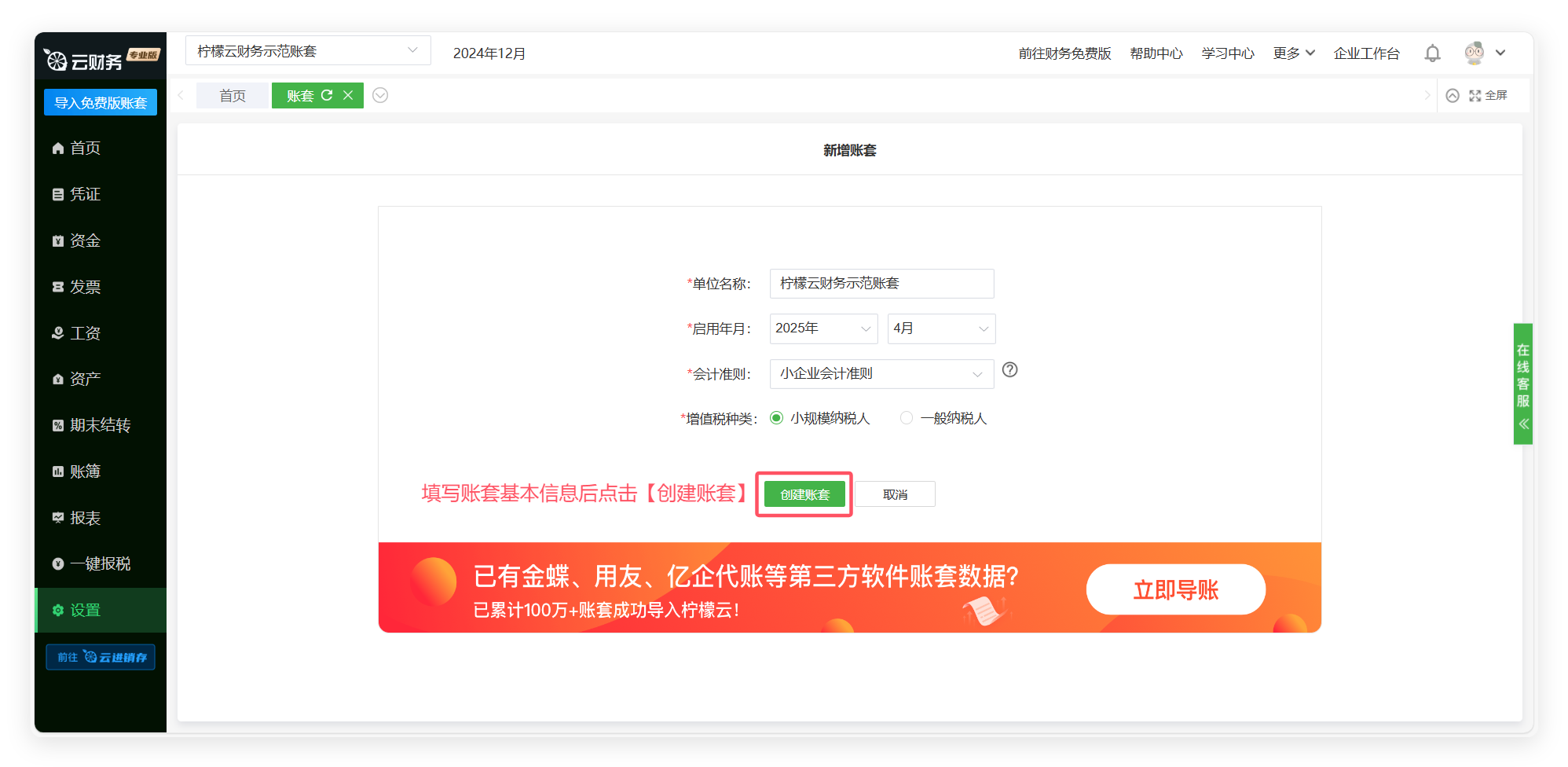Open 凭证 in the left sidebar
Image resolution: width=1568 pixels, height=767 pixels.
pos(85,194)
